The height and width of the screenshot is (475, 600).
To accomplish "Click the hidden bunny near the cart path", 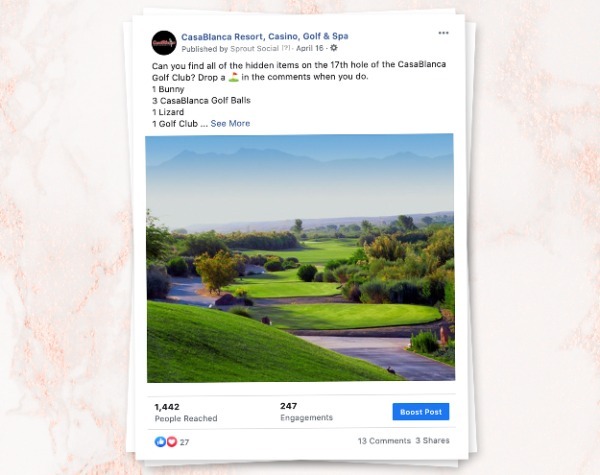I will (391, 370).
